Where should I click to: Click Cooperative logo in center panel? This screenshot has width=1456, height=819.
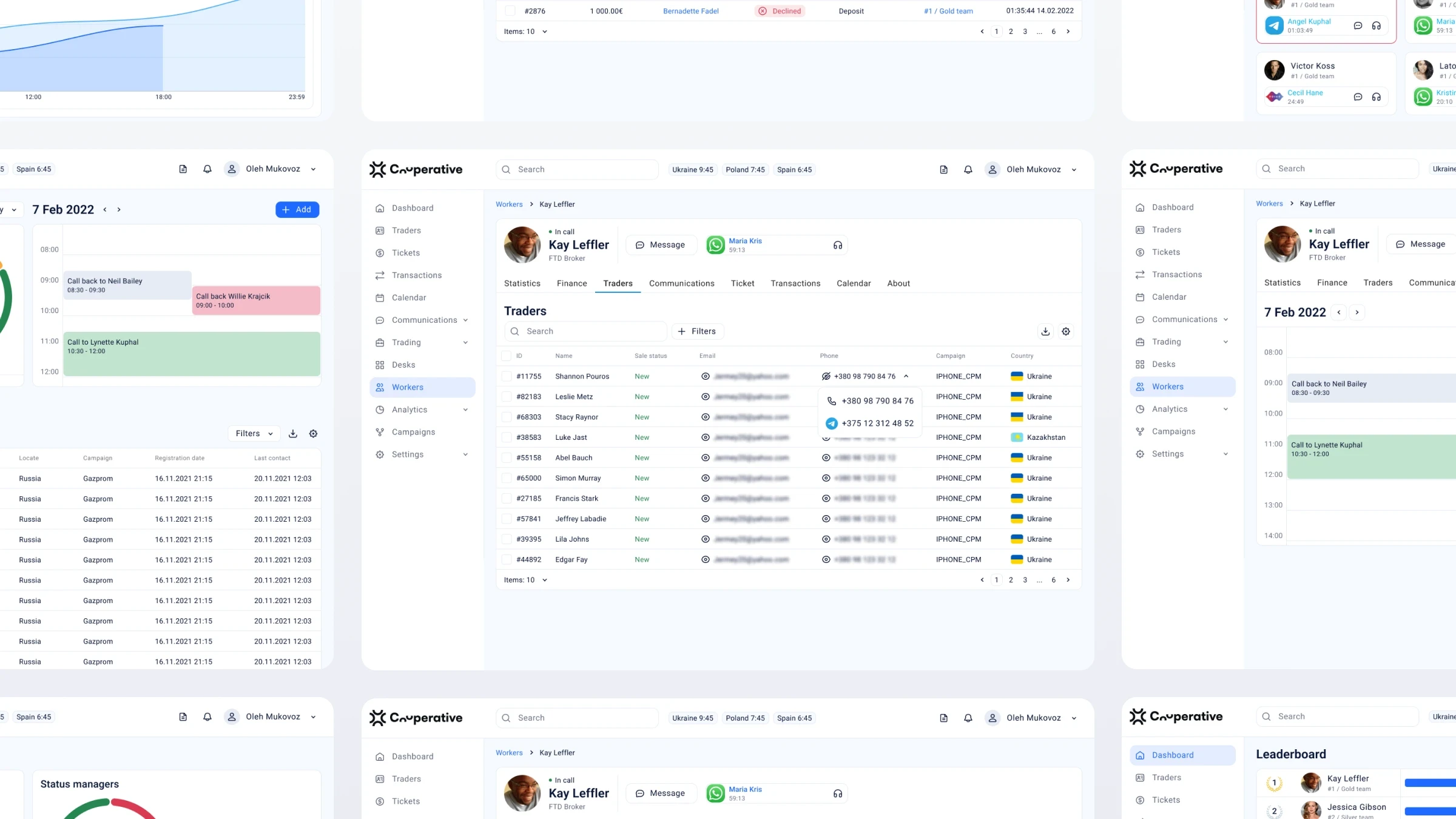point(416,170)
